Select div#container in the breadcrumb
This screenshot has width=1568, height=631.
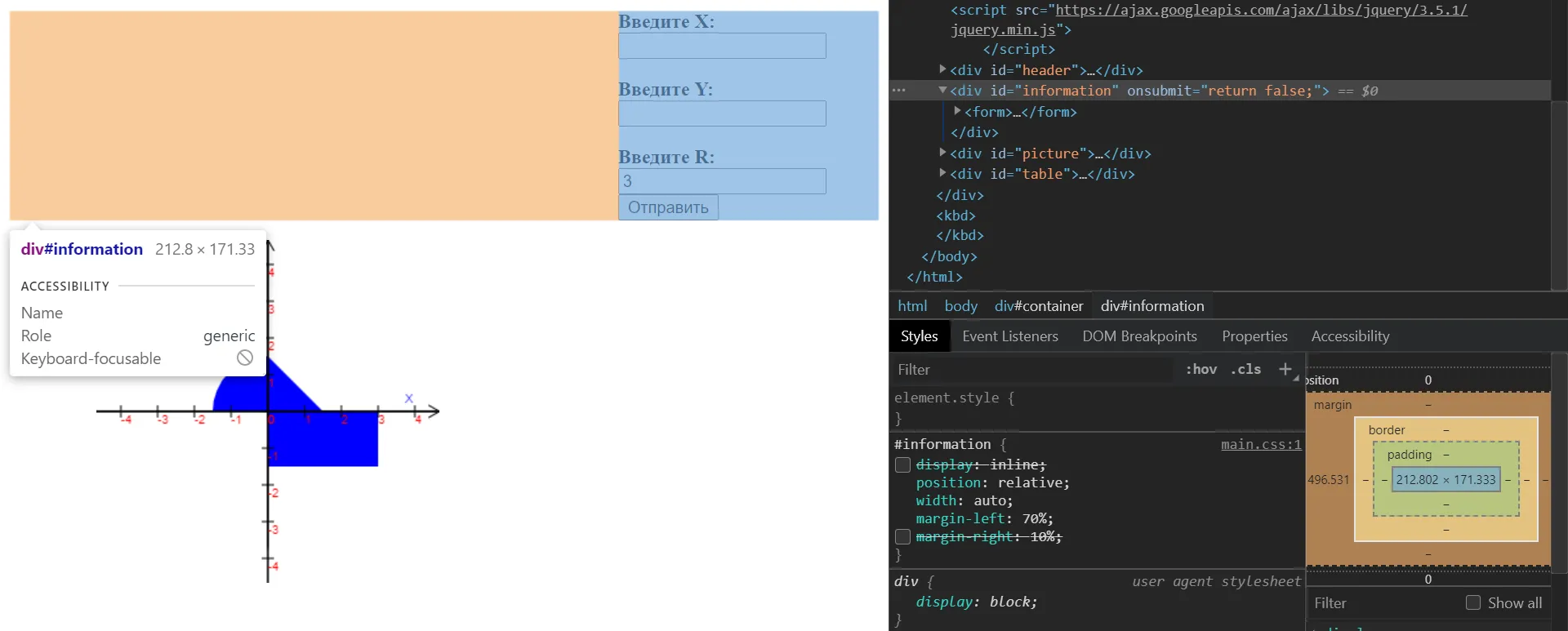click(1039, 306)
